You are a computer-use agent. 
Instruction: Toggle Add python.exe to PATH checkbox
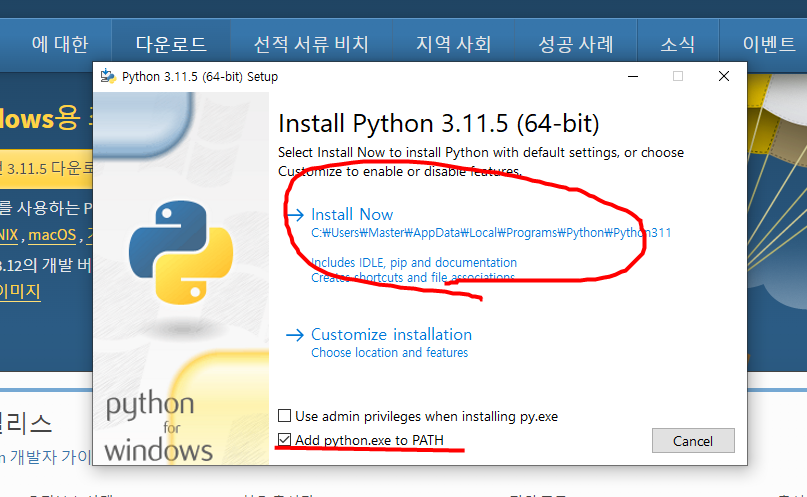285,439
